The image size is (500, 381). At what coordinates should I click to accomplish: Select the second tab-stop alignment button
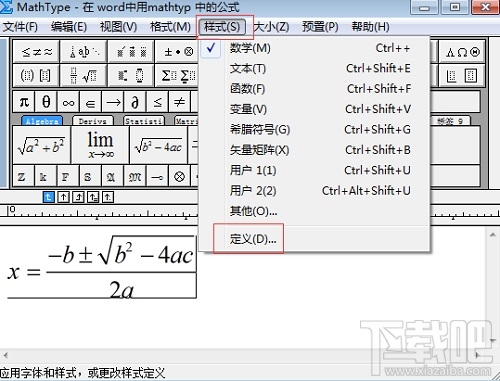(x=63, y=197)
